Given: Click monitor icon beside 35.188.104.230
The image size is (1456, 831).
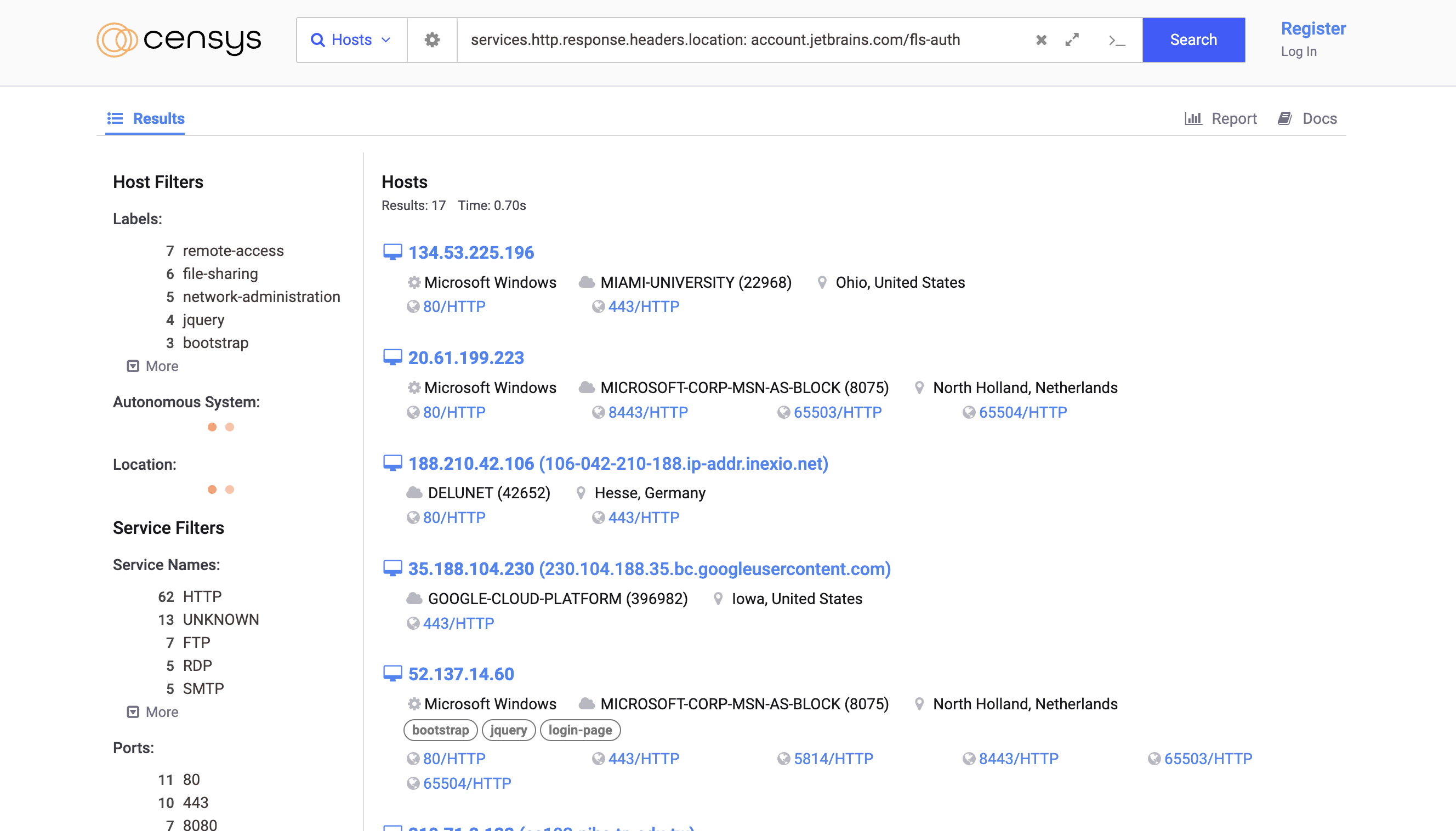Looking at the screenshot, I should (392, 568).
